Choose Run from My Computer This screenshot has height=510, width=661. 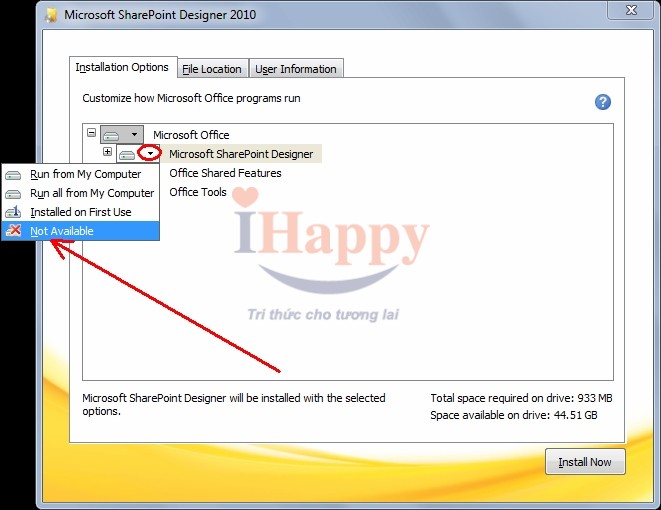coord(80,174)
